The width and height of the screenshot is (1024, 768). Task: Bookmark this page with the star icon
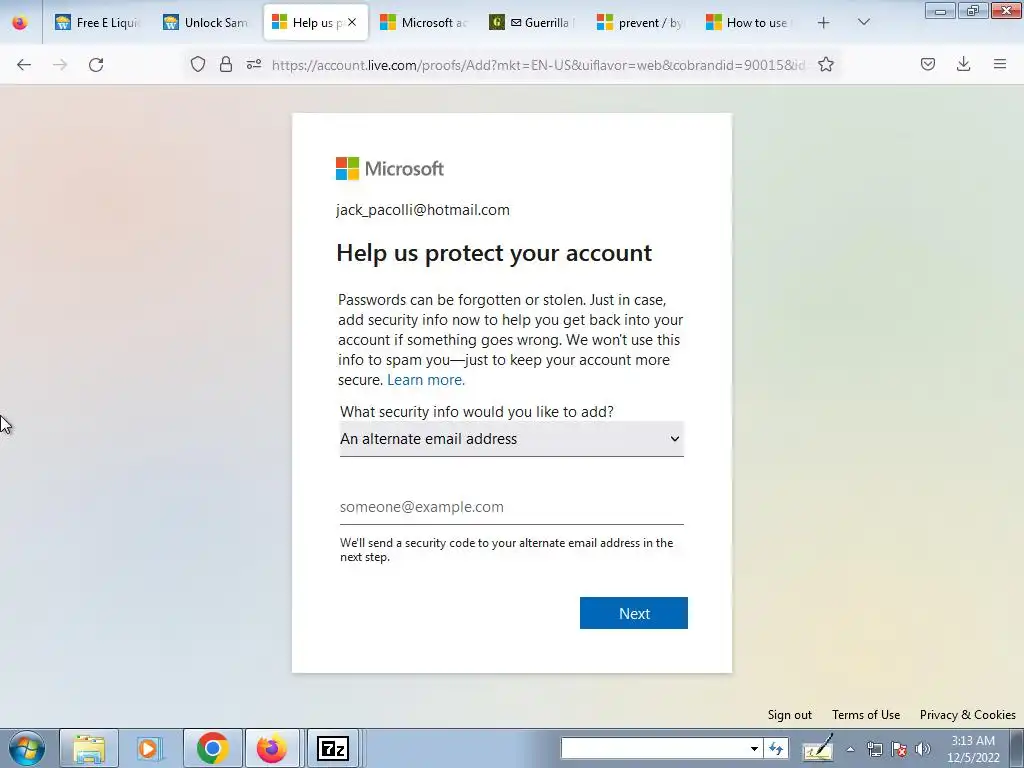click(x=826, y=64)
